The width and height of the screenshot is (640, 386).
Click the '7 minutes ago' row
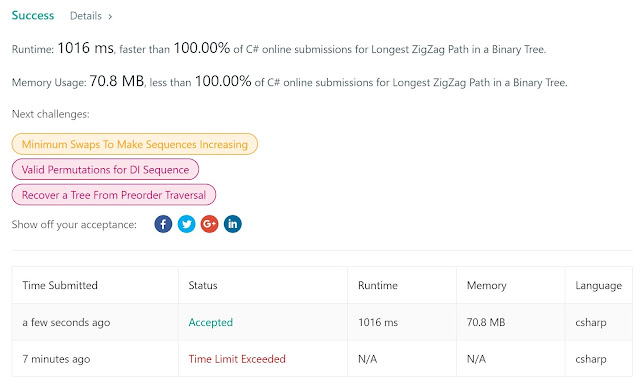tap(322, 359)
